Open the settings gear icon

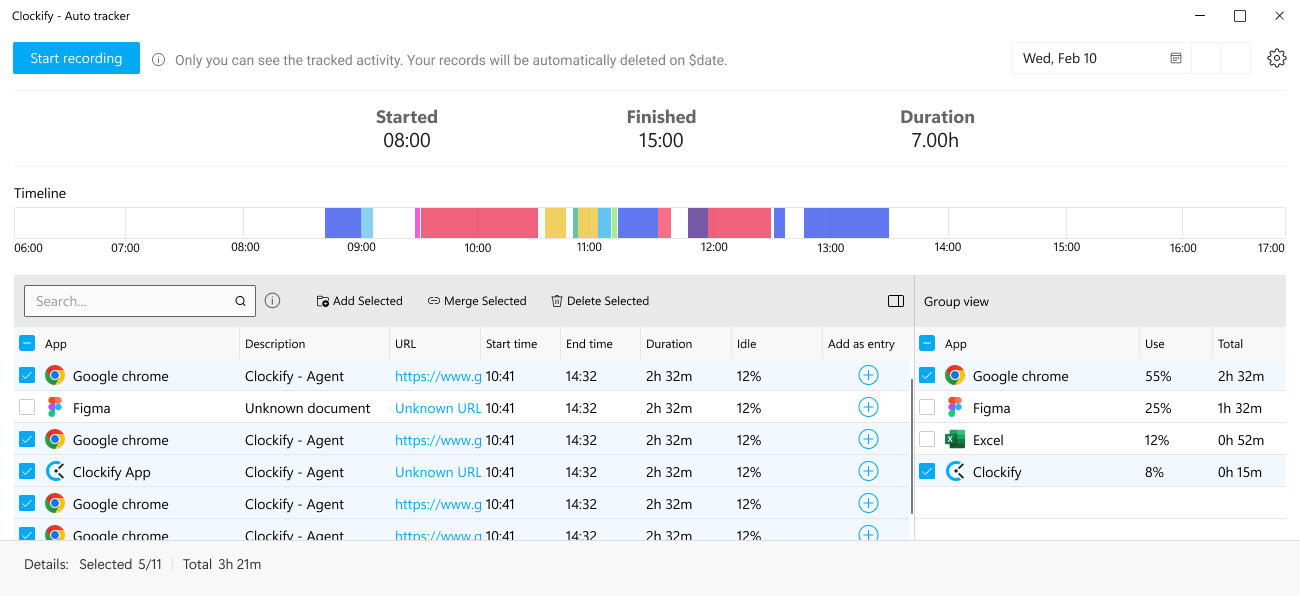click(1276, 58)
